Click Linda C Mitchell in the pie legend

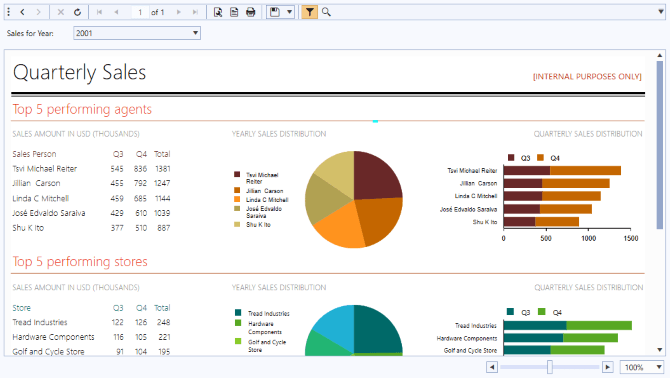click(267, 200)
